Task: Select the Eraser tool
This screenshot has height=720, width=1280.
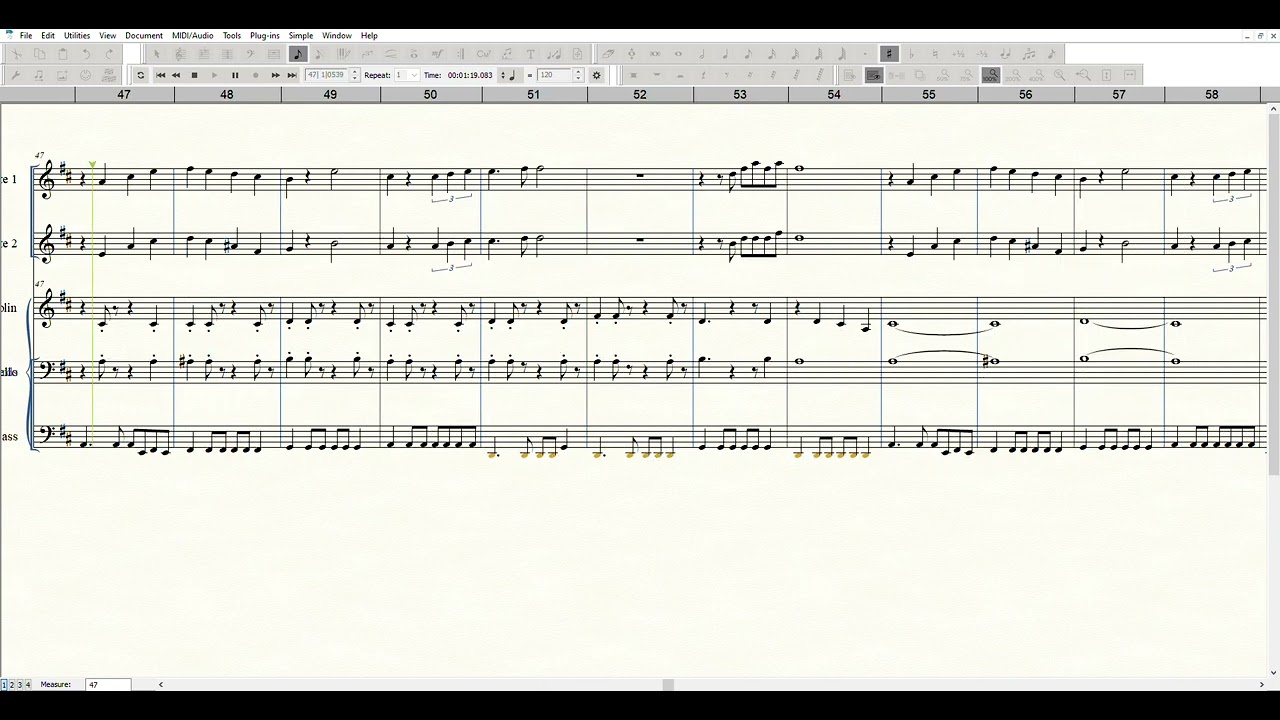Action: pyautogui.click(x=607, y=54)
